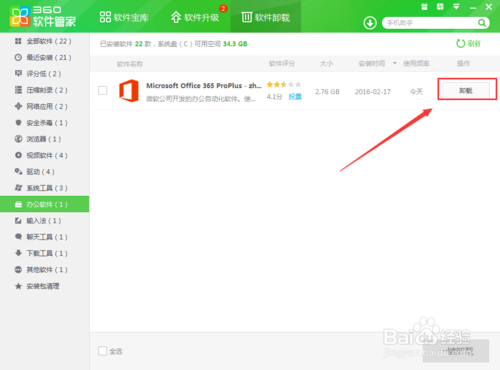500x370 pixels.
Task: Click Microsoft Office 365 ProPlus name
Action: pyautogui.click(x=204, y=86)
